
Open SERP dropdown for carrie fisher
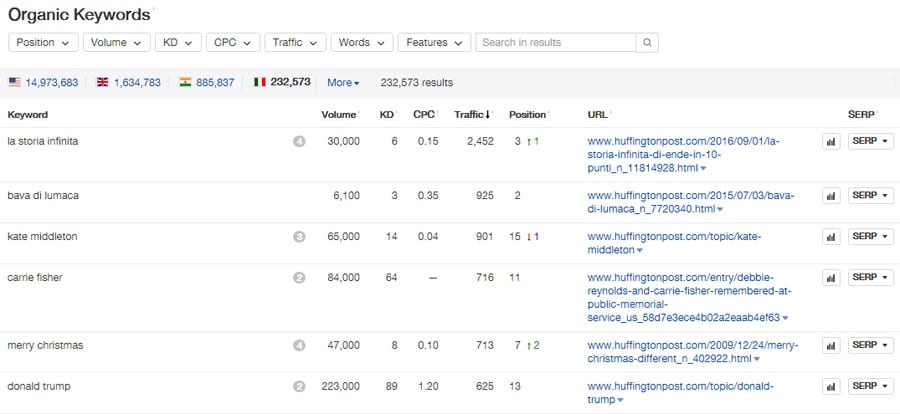click(x=870, y=278)
